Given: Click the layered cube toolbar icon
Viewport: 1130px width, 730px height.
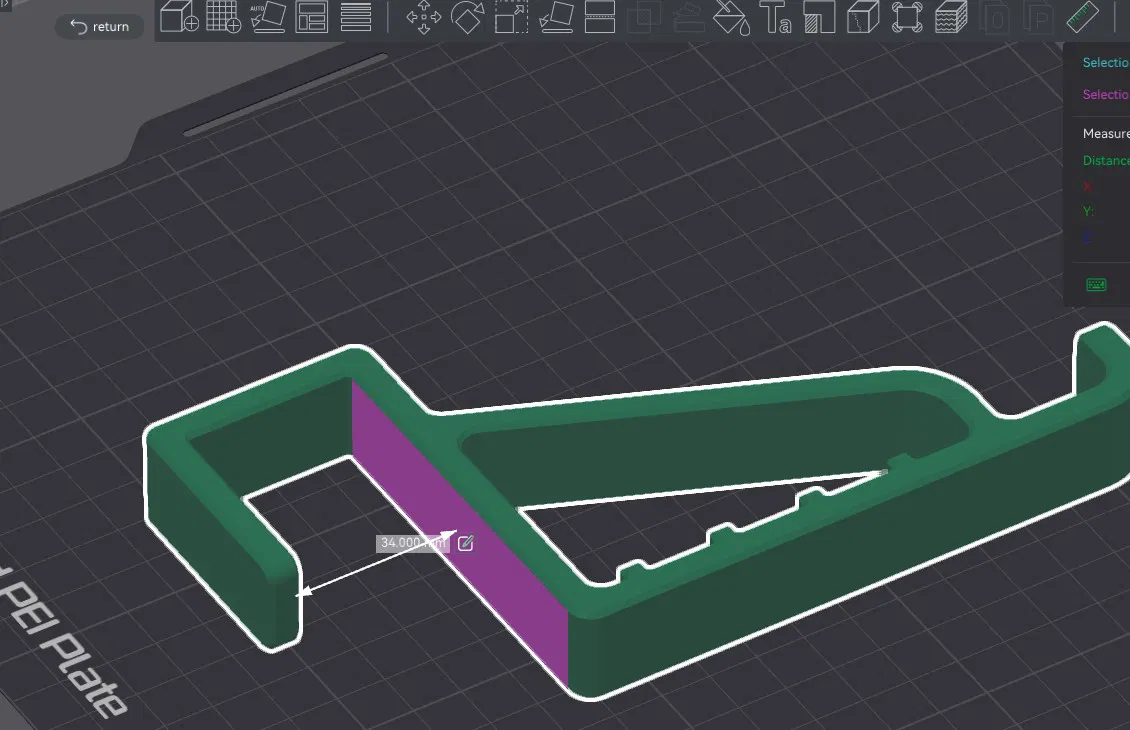Looking at the screenshot, I should tap(951, 17).
